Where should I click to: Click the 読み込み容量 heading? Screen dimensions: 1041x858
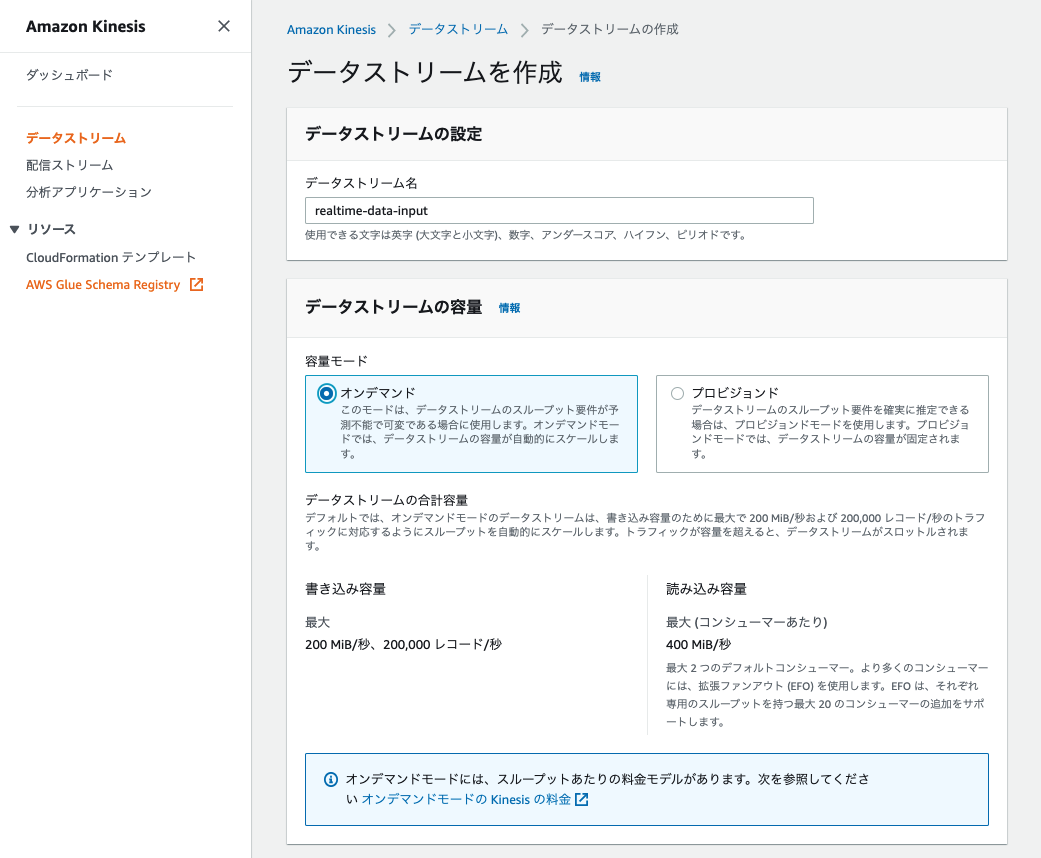point(706,589)
